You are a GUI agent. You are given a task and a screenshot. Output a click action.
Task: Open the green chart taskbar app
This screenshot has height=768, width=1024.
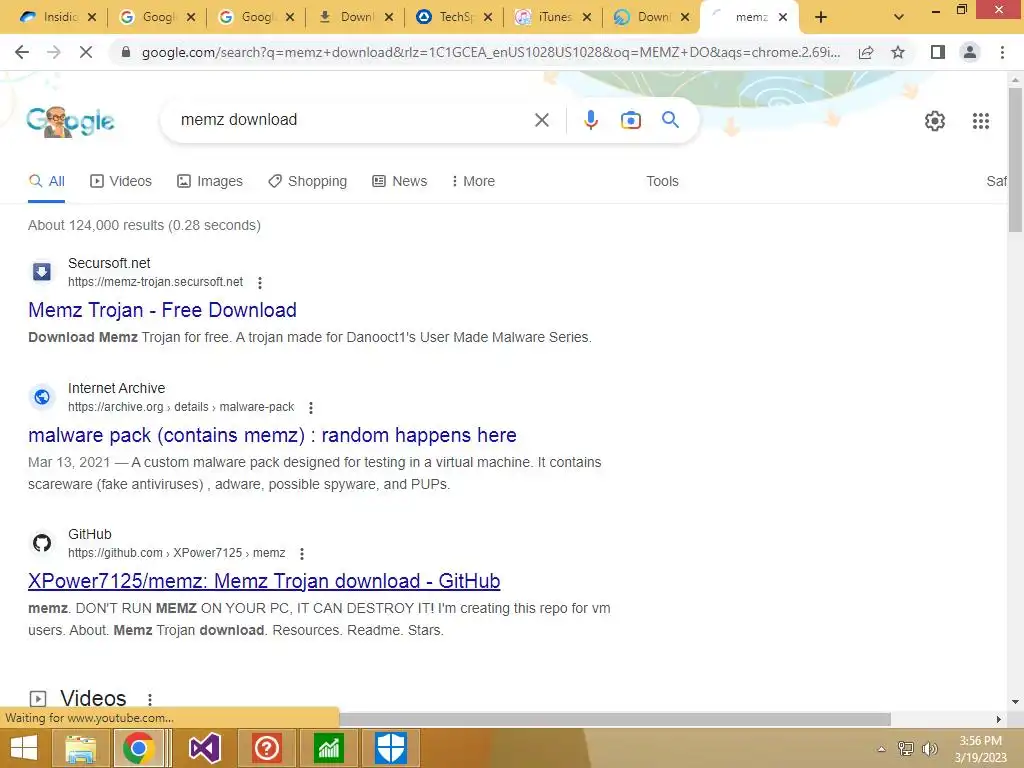pyautogui.click(x=329, y=748)
